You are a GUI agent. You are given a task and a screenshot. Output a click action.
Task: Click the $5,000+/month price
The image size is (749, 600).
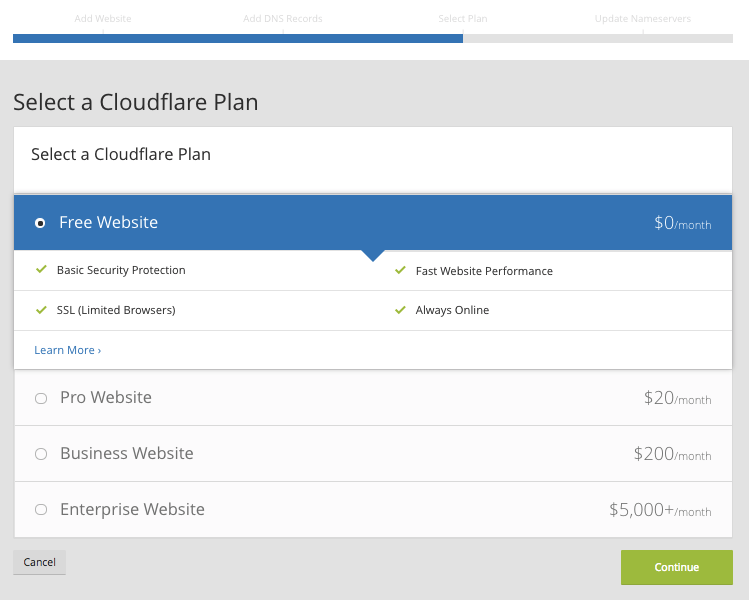click(x=660, y=510)
